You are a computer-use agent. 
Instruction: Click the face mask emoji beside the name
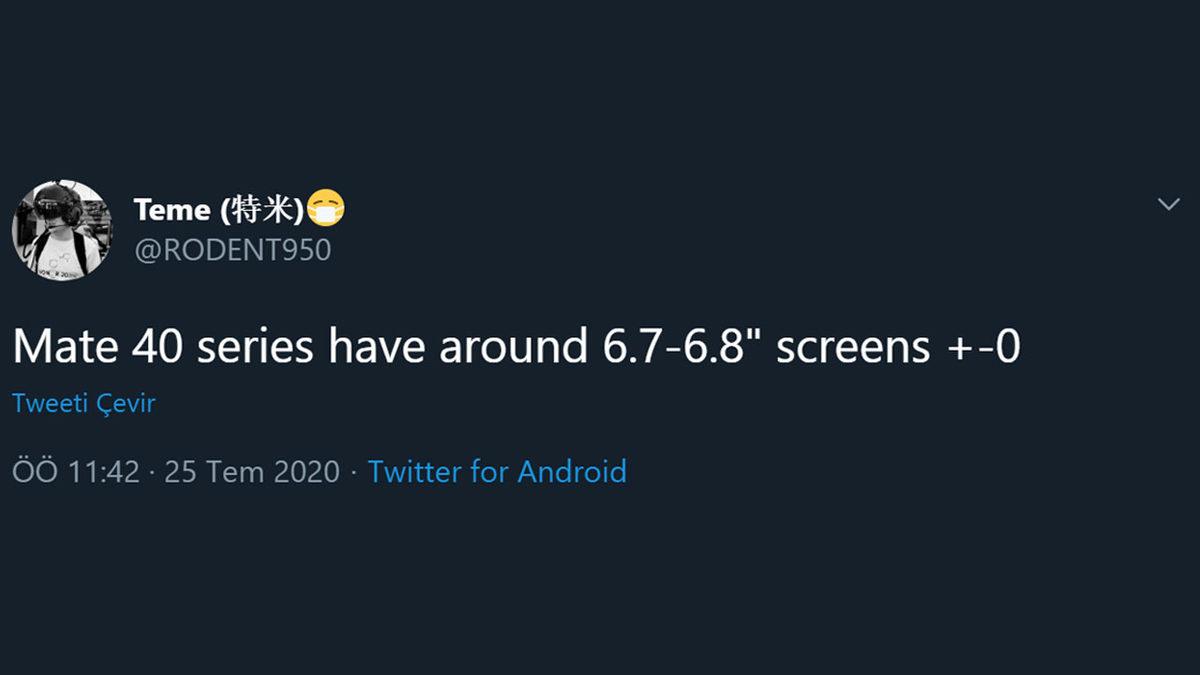(x=326, y=210)
